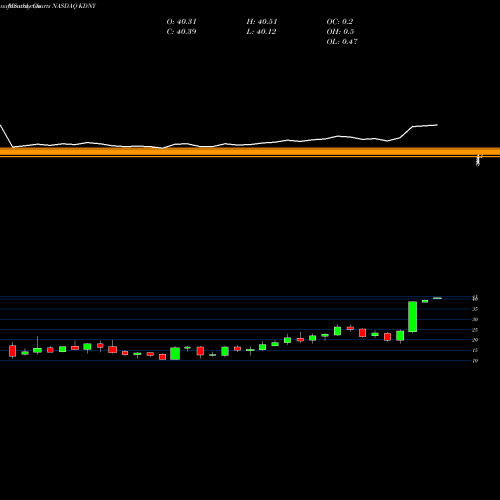
Task: Click the 'NASDAQ KDNY' chart title
Action: (74, 6)
